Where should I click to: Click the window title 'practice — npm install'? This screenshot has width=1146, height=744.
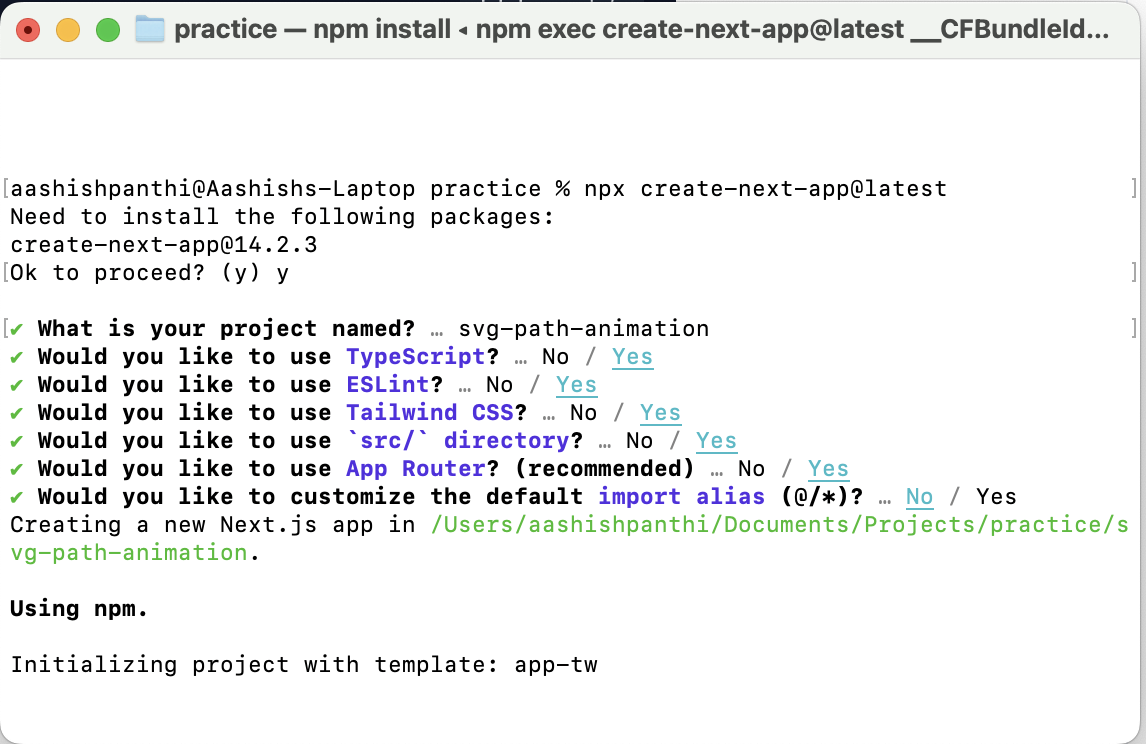312,30
